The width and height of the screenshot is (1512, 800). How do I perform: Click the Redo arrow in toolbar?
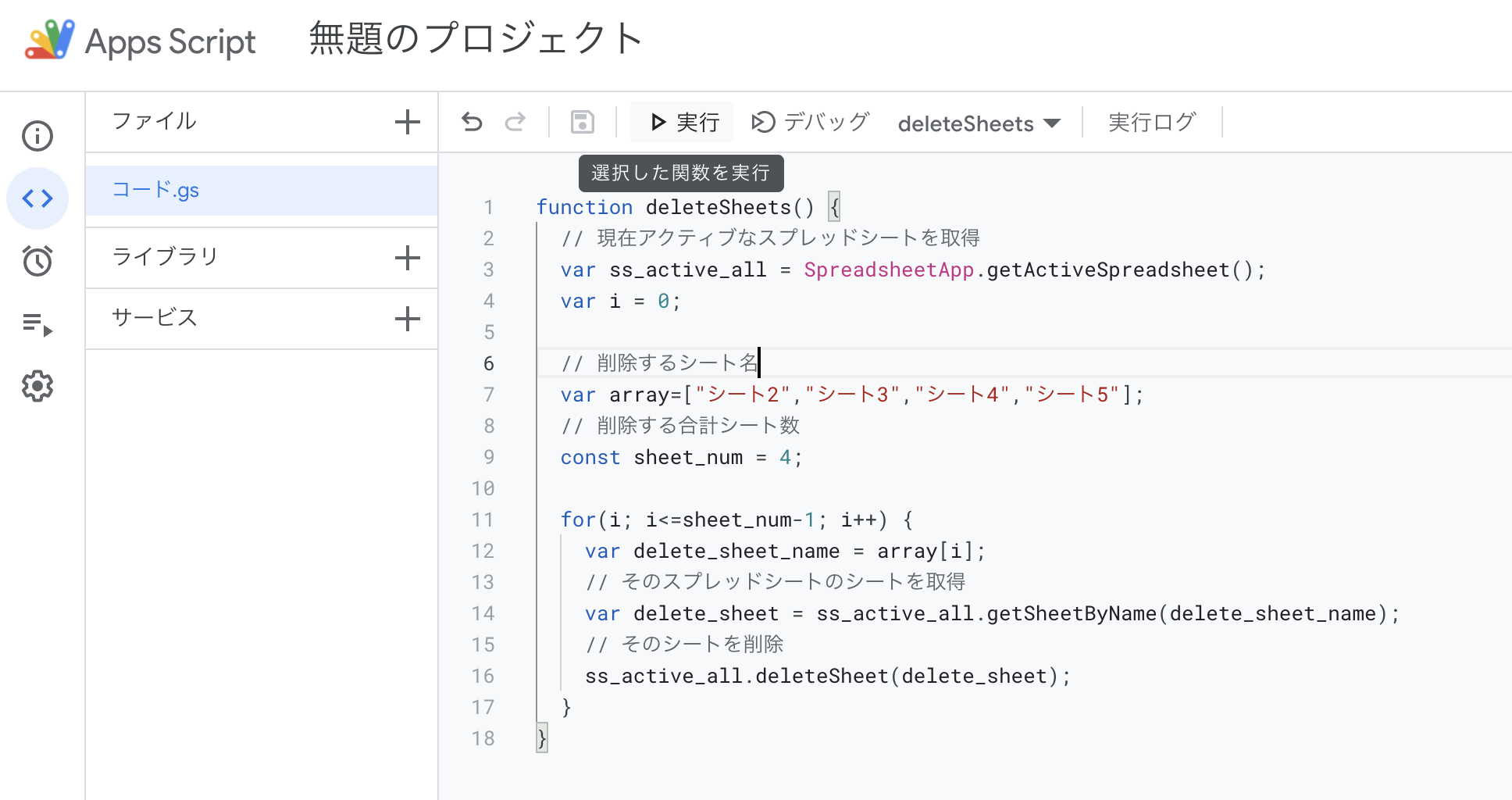coord(515,122)
